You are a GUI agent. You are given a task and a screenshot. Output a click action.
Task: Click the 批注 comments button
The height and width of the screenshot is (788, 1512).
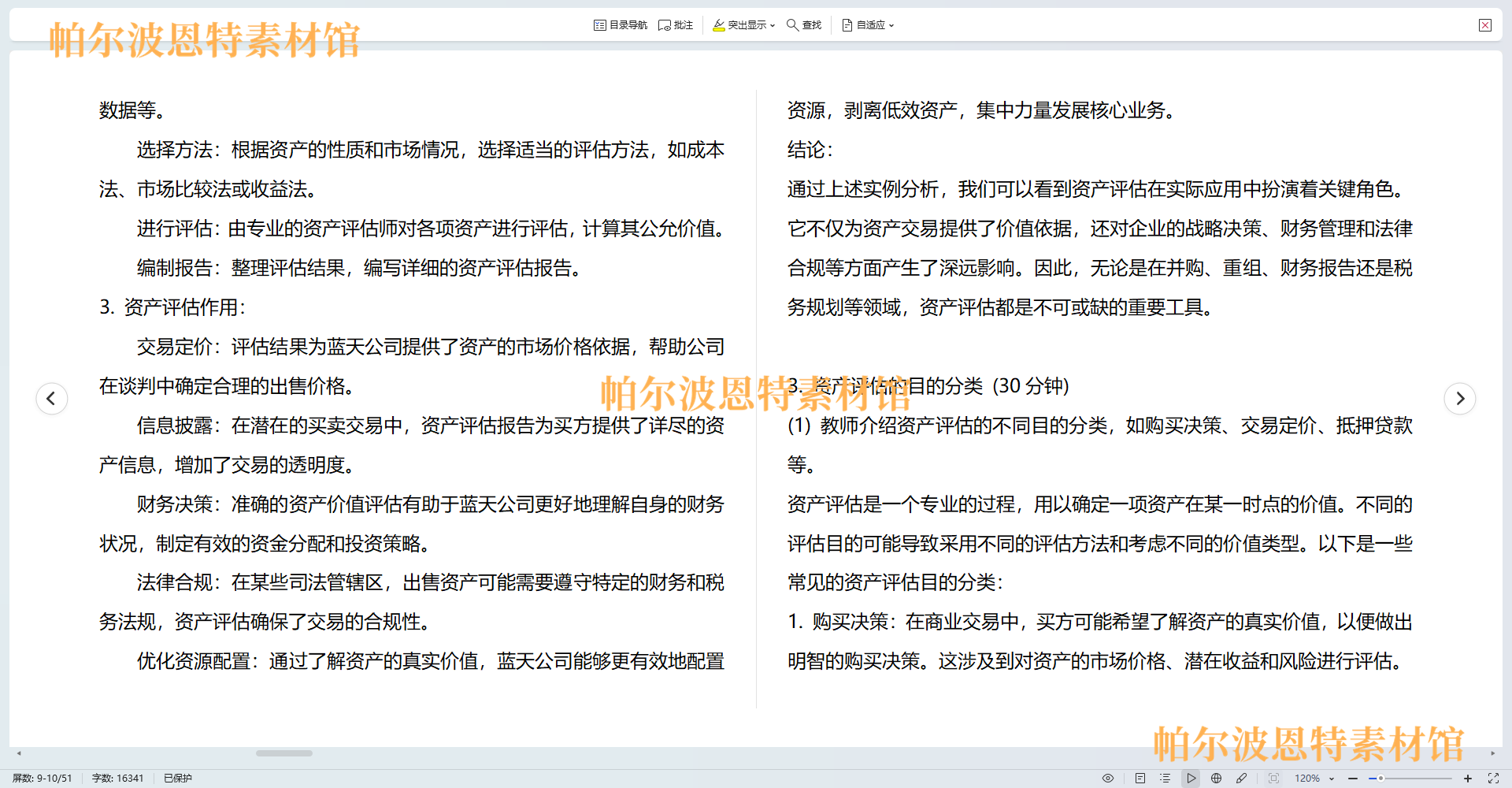coord(676,25)
